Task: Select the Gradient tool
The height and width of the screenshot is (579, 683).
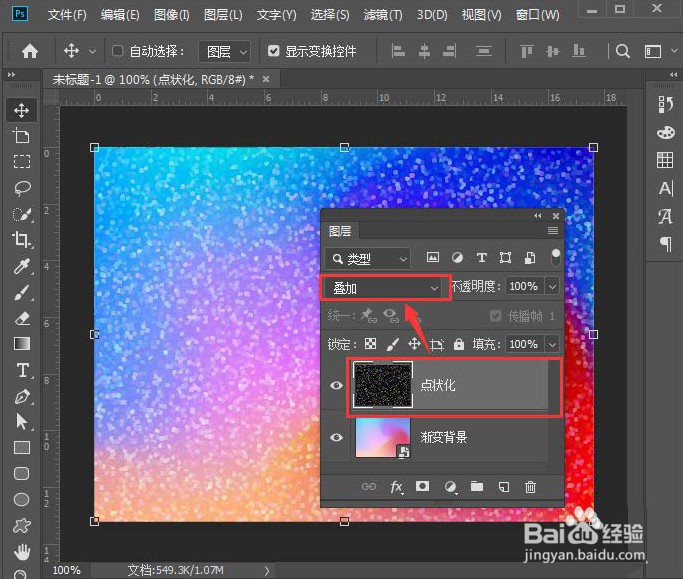Action: (x=22, y=344)
